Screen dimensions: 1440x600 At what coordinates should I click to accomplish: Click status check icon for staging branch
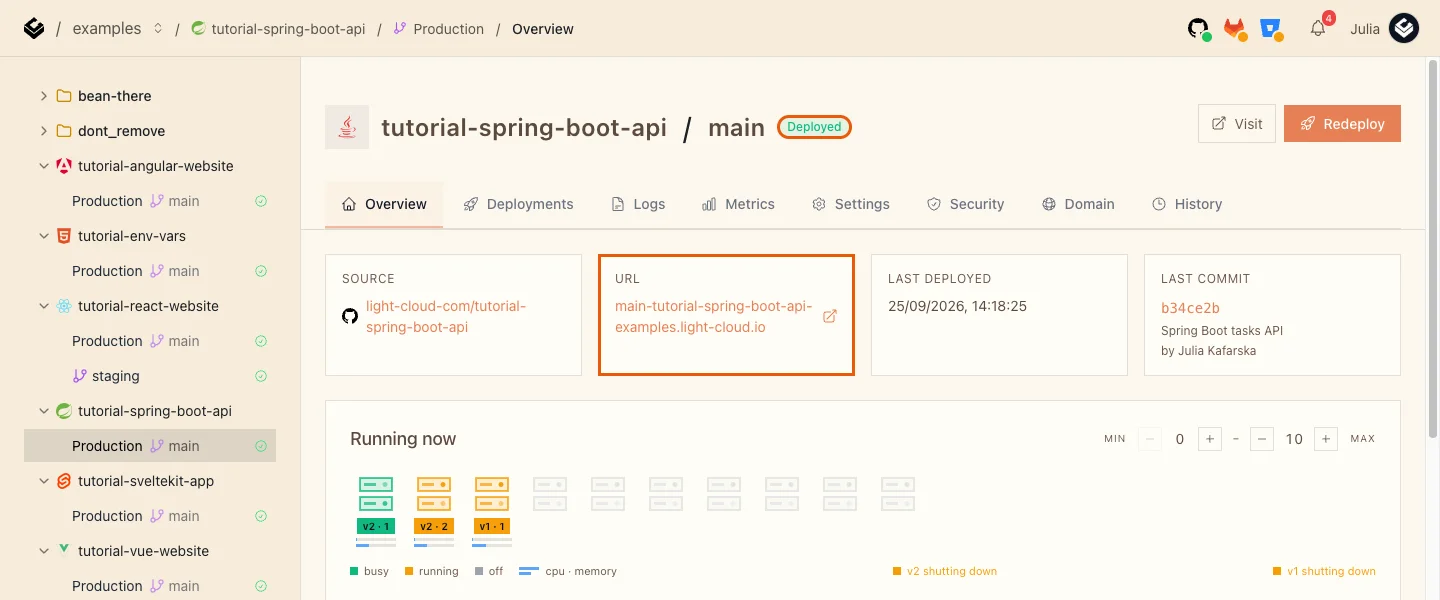click(261, 376)
